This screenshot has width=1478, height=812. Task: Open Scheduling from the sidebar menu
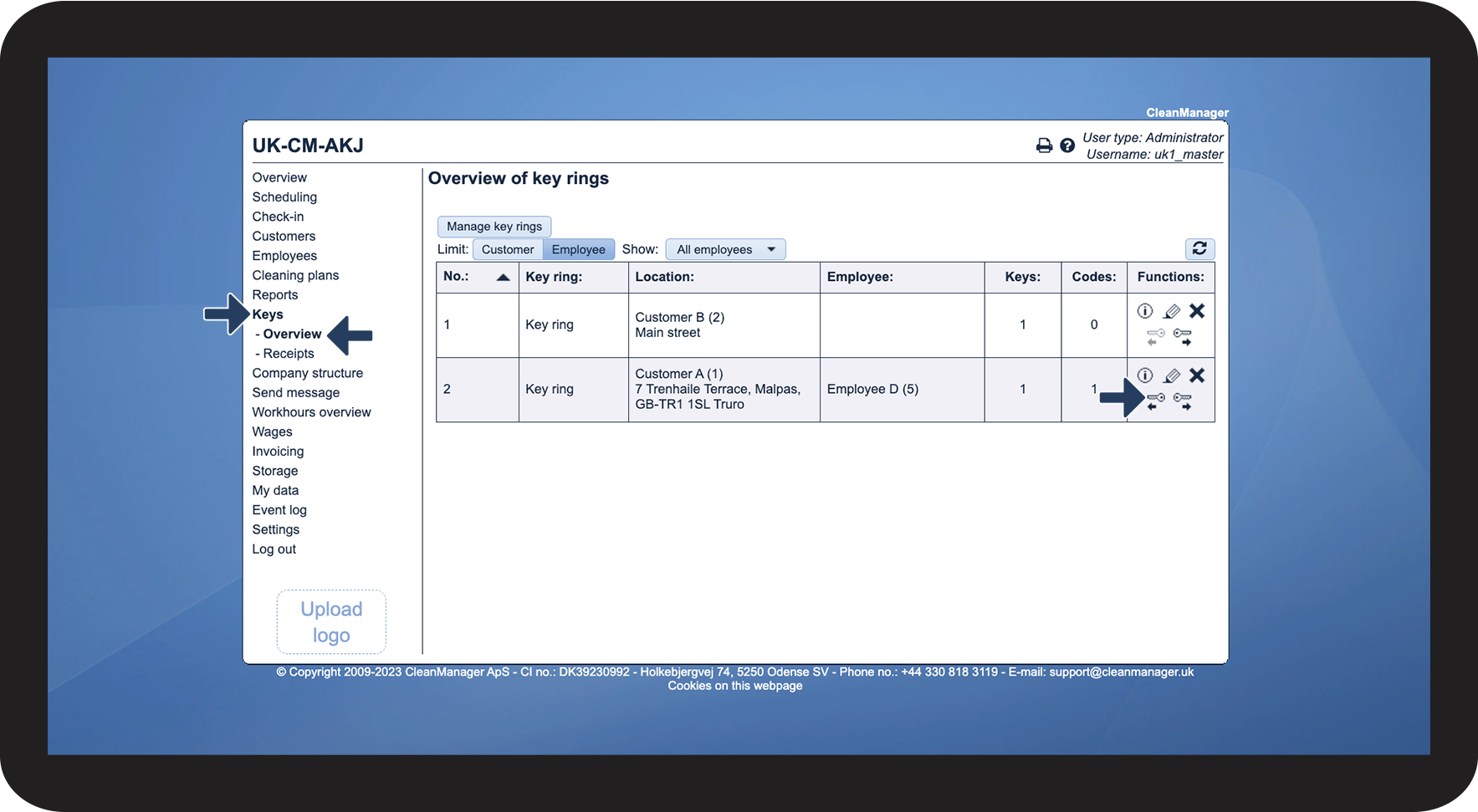coord(284,197)
